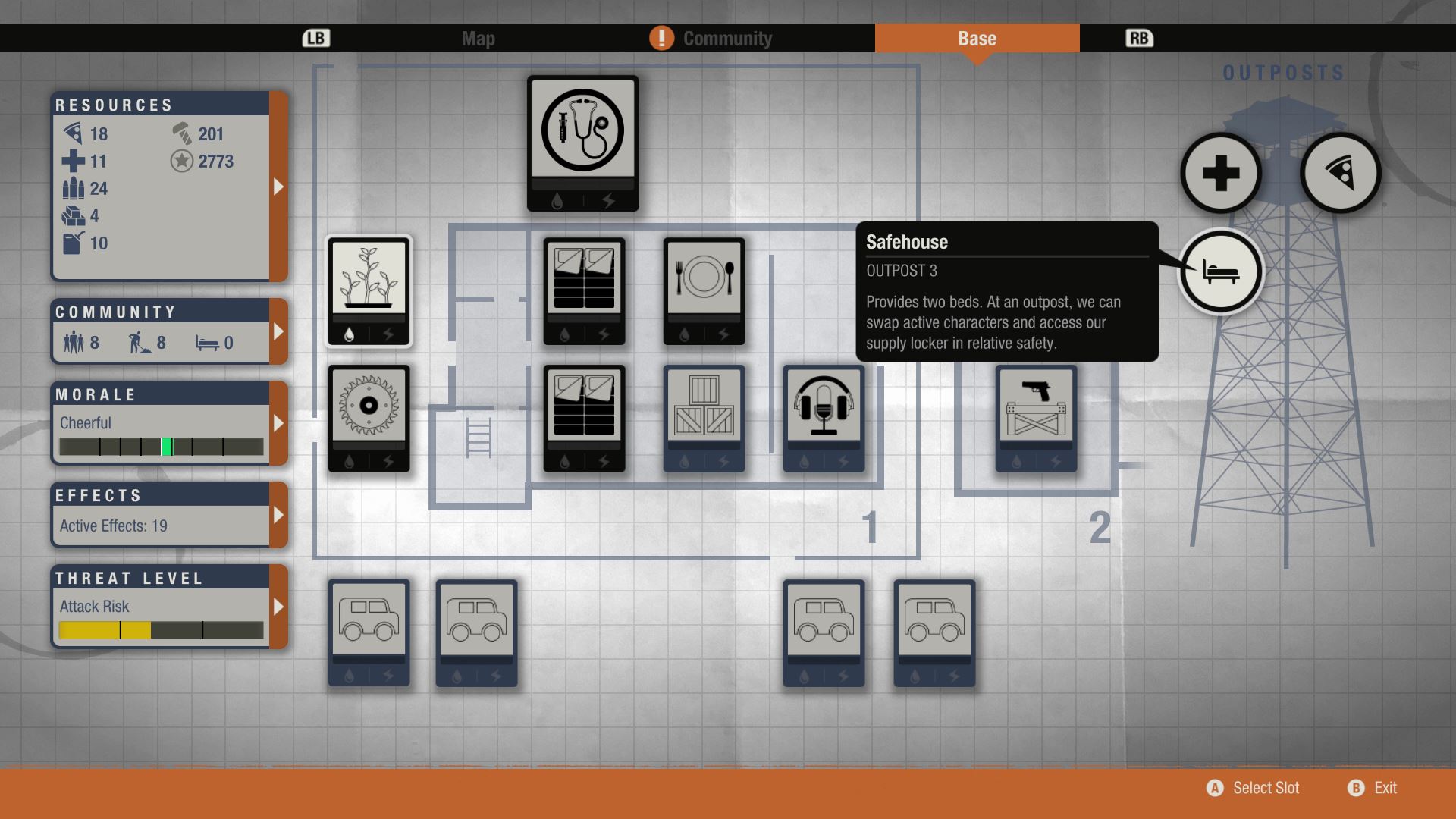Select the Workshop facility with sawblade icon
Image resolution: width=1456 pixels, height=819 pixels.
[x=369, y=418]
